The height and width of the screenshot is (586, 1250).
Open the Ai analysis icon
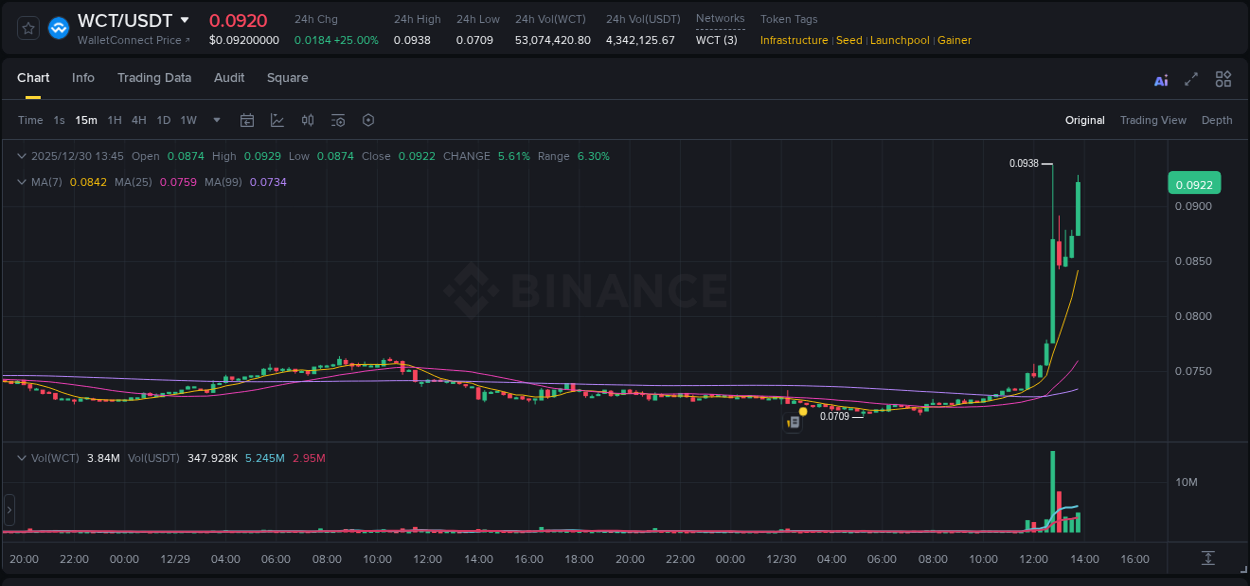(x=1160, y=78)
